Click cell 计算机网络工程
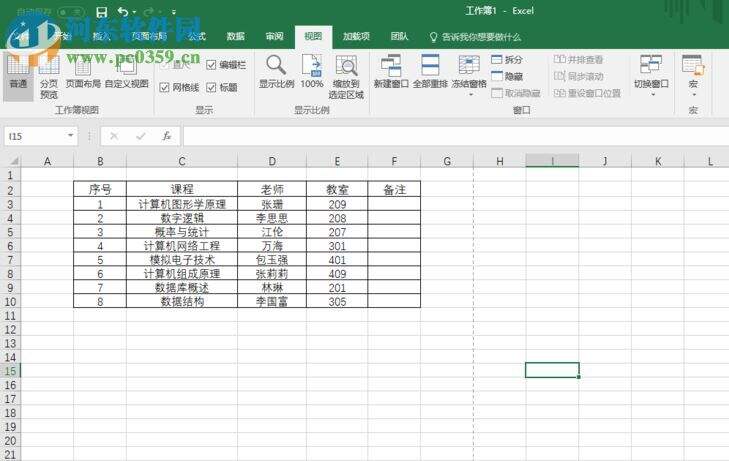The image size is (729, 461). click(182, 246)
